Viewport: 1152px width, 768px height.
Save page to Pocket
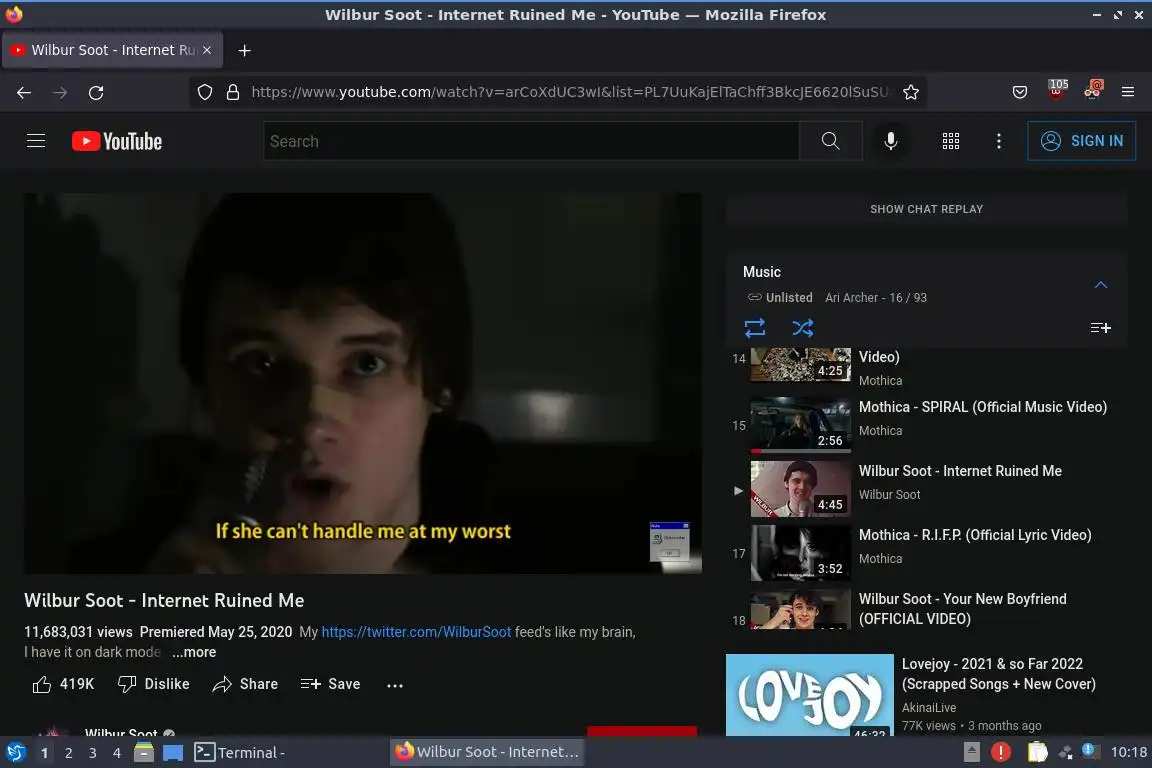(1020, 93)
